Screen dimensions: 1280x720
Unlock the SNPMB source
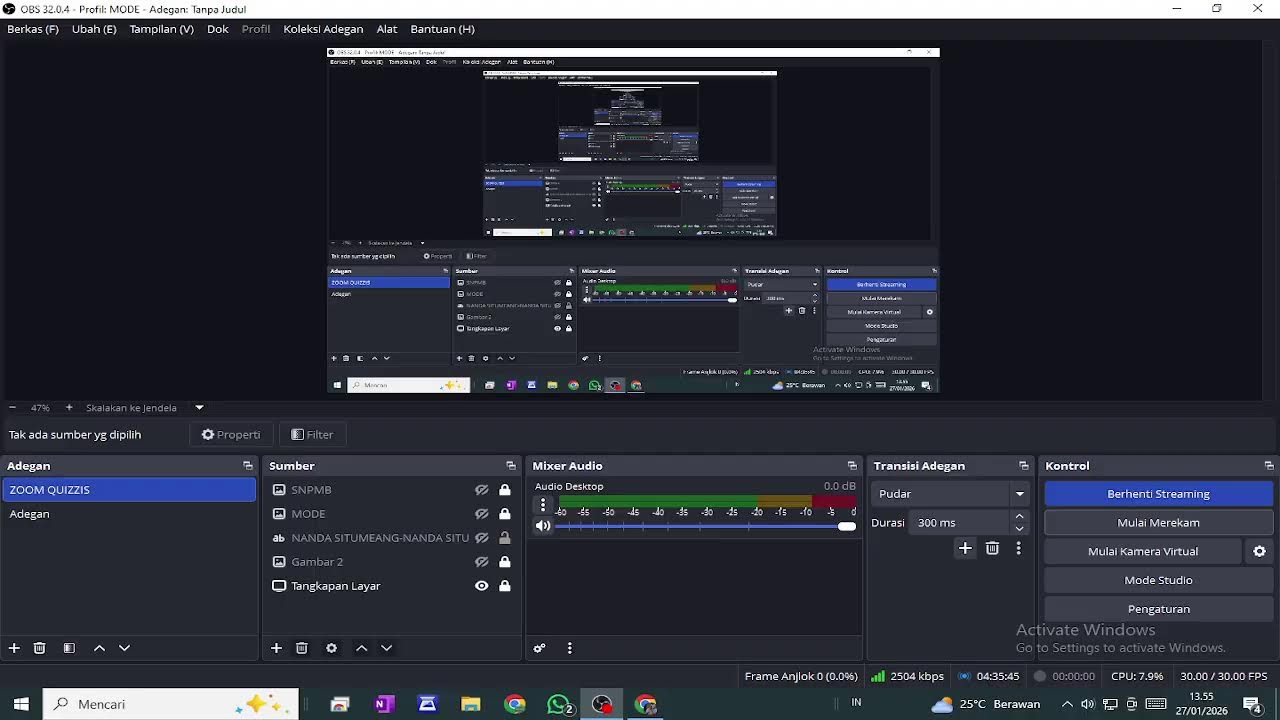coord(505,490)
